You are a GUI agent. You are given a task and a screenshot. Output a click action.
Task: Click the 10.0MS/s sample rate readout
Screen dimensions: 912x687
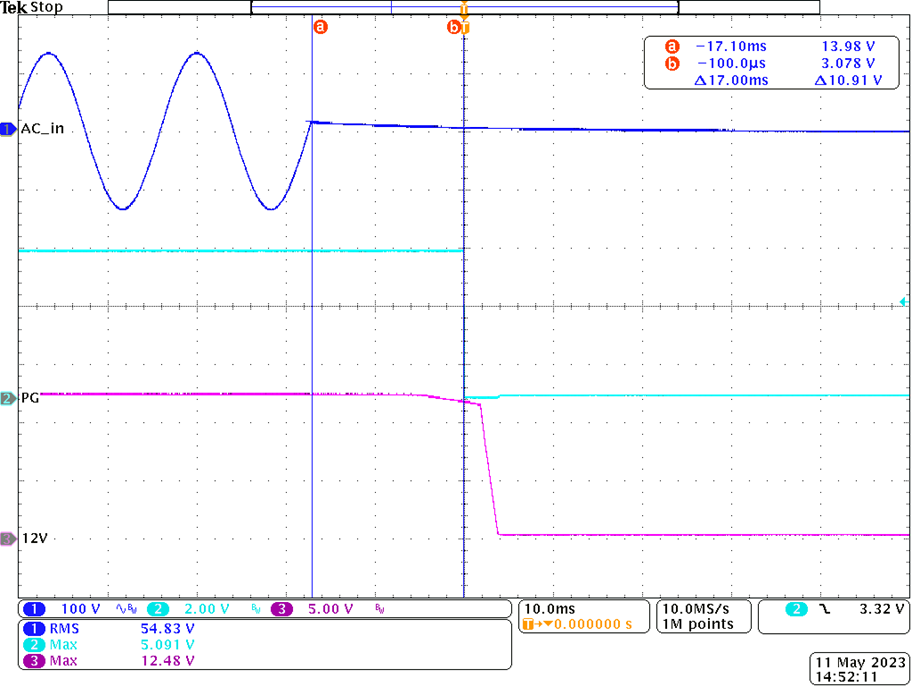pos(696,609)
